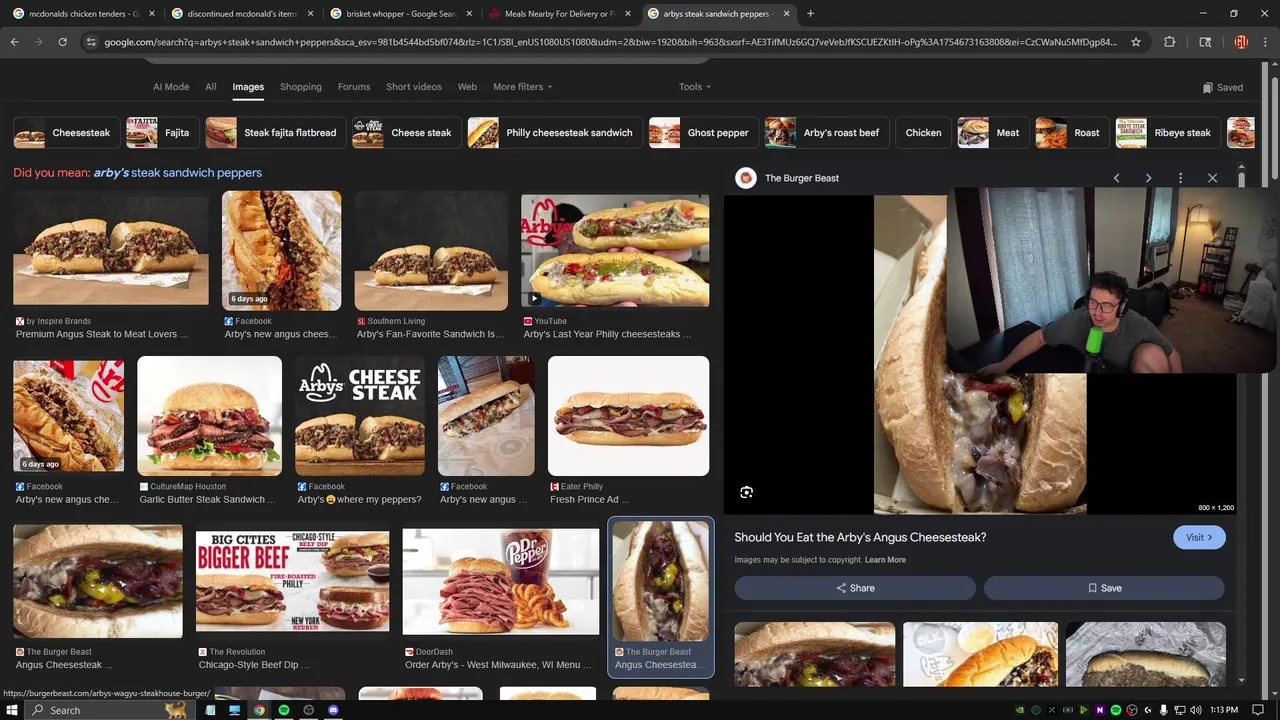Open Spotify from the taskbar

[284, 710]
